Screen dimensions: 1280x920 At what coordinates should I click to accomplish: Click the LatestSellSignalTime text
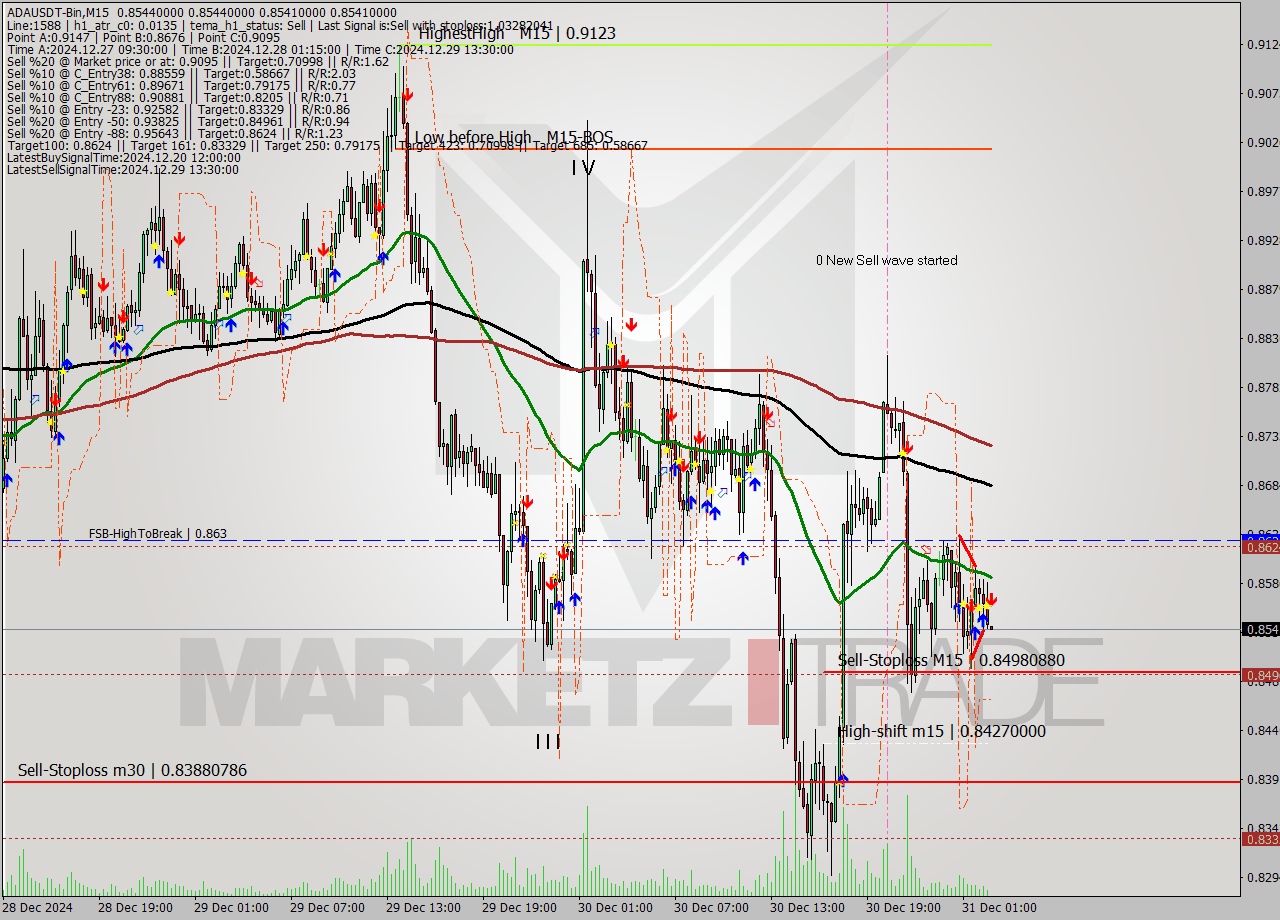(x=122, y=169)
